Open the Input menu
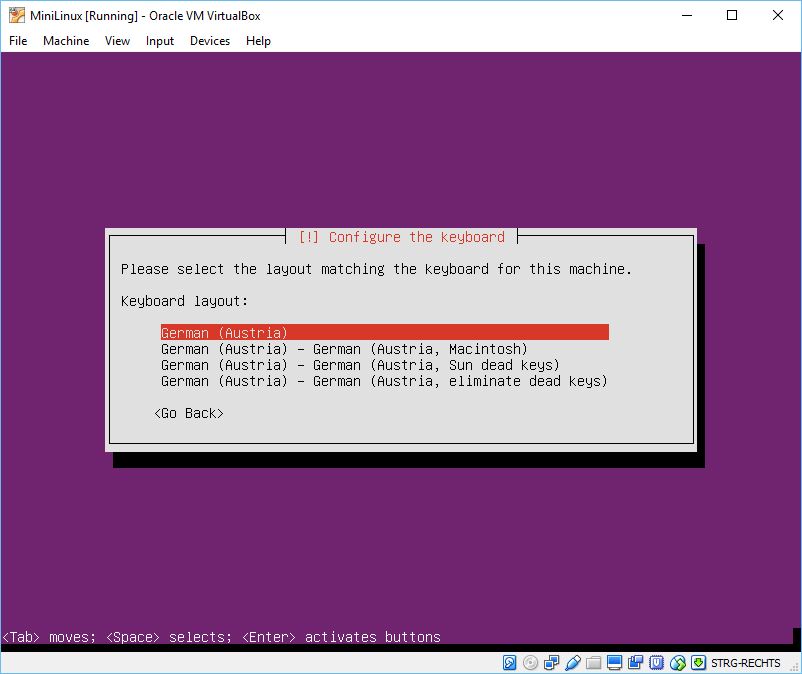The width and height of the screenshot is (802, 674). point(160,41)
